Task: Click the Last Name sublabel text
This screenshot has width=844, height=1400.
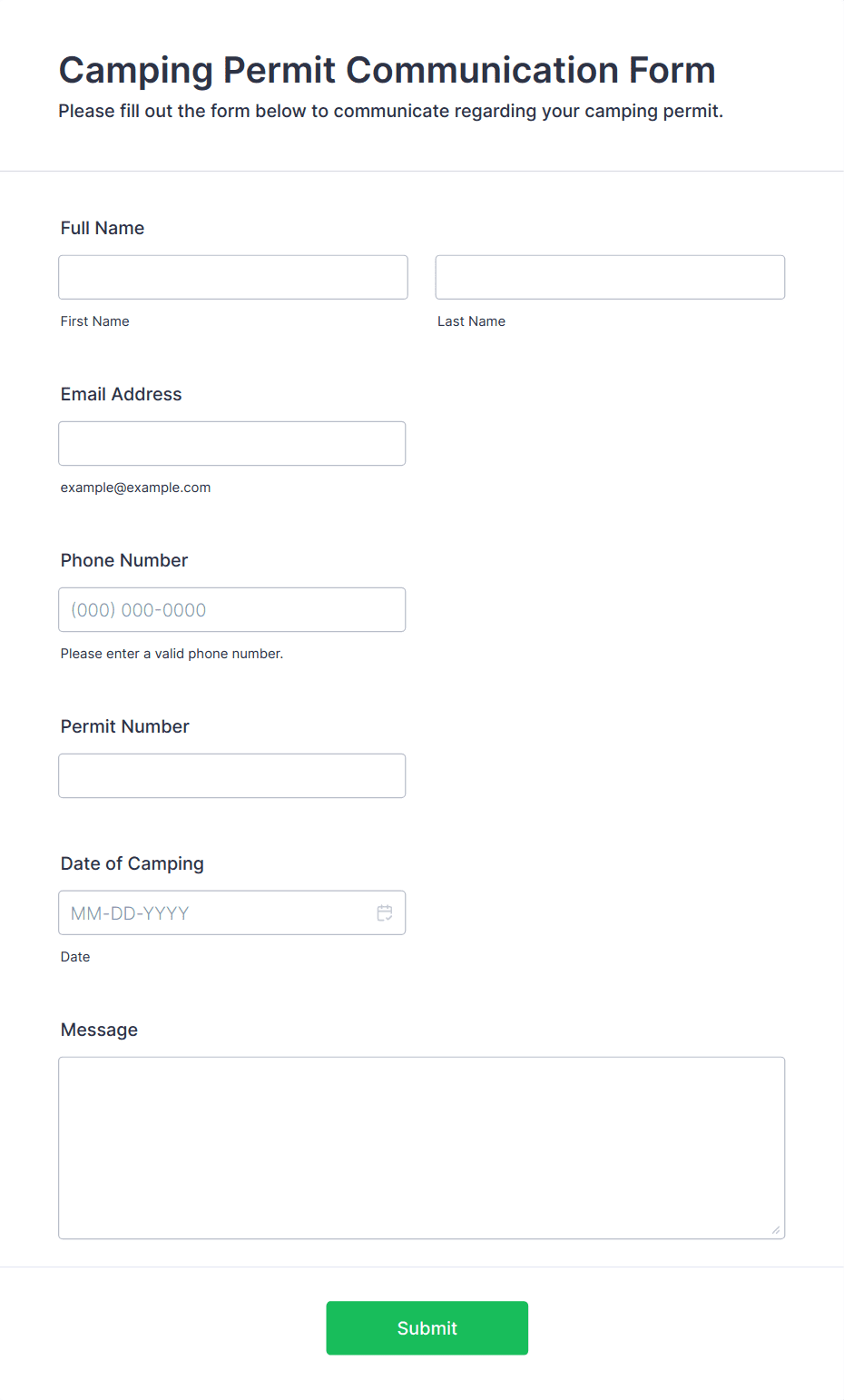Action: pos(472,321)
